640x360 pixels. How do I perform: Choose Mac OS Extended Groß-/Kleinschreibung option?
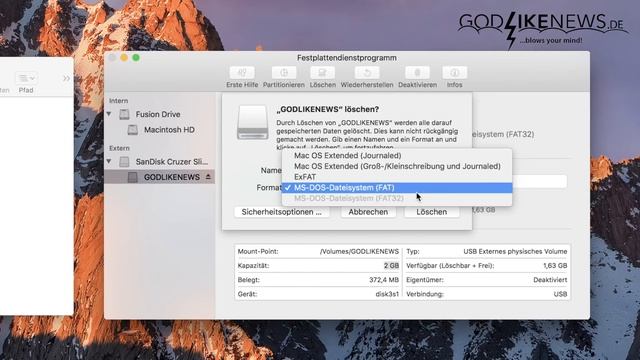click(397, 166)
